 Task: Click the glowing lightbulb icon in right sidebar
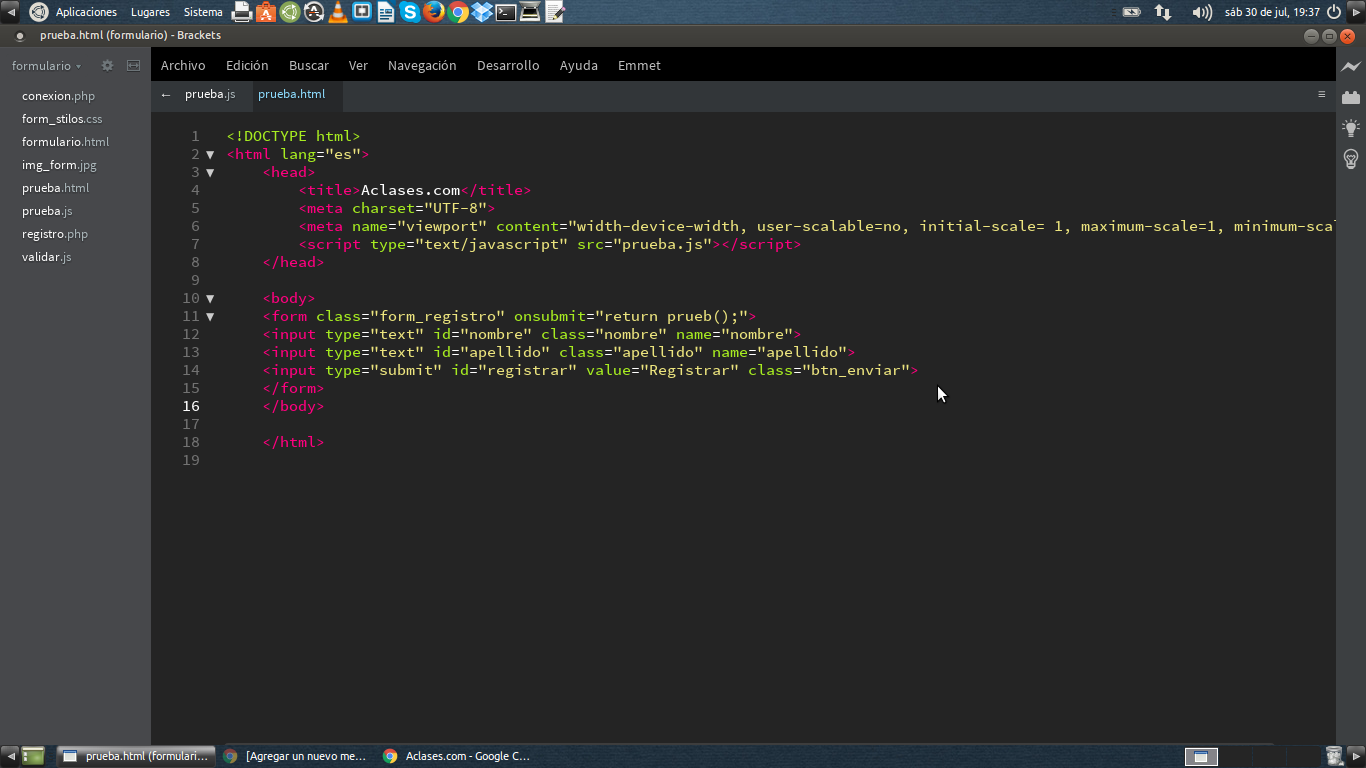tap(1351, 128)
